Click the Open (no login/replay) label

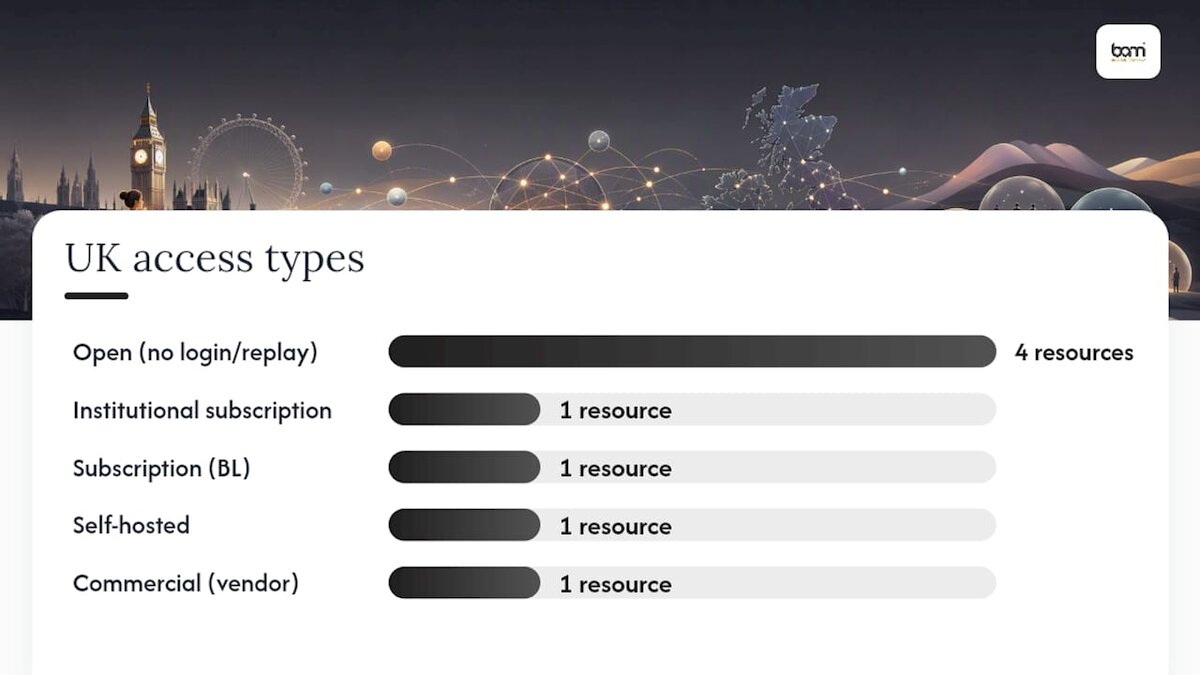[195, 353]
